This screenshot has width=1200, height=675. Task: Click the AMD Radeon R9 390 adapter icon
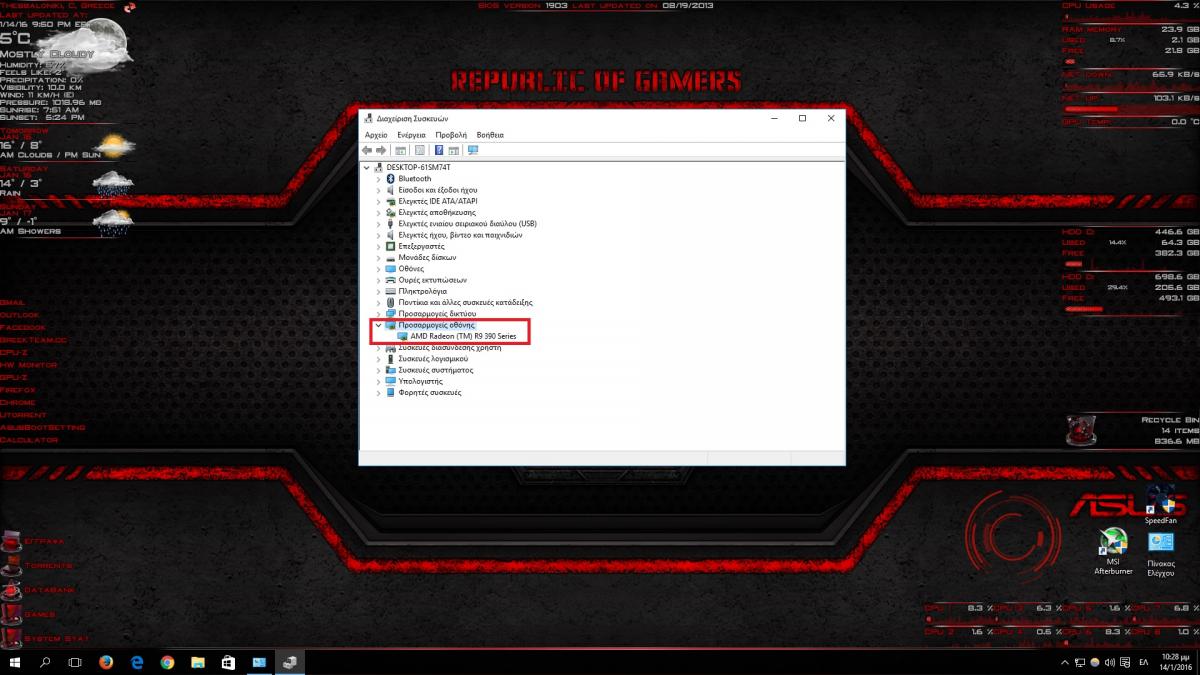[x=403, y=336]
